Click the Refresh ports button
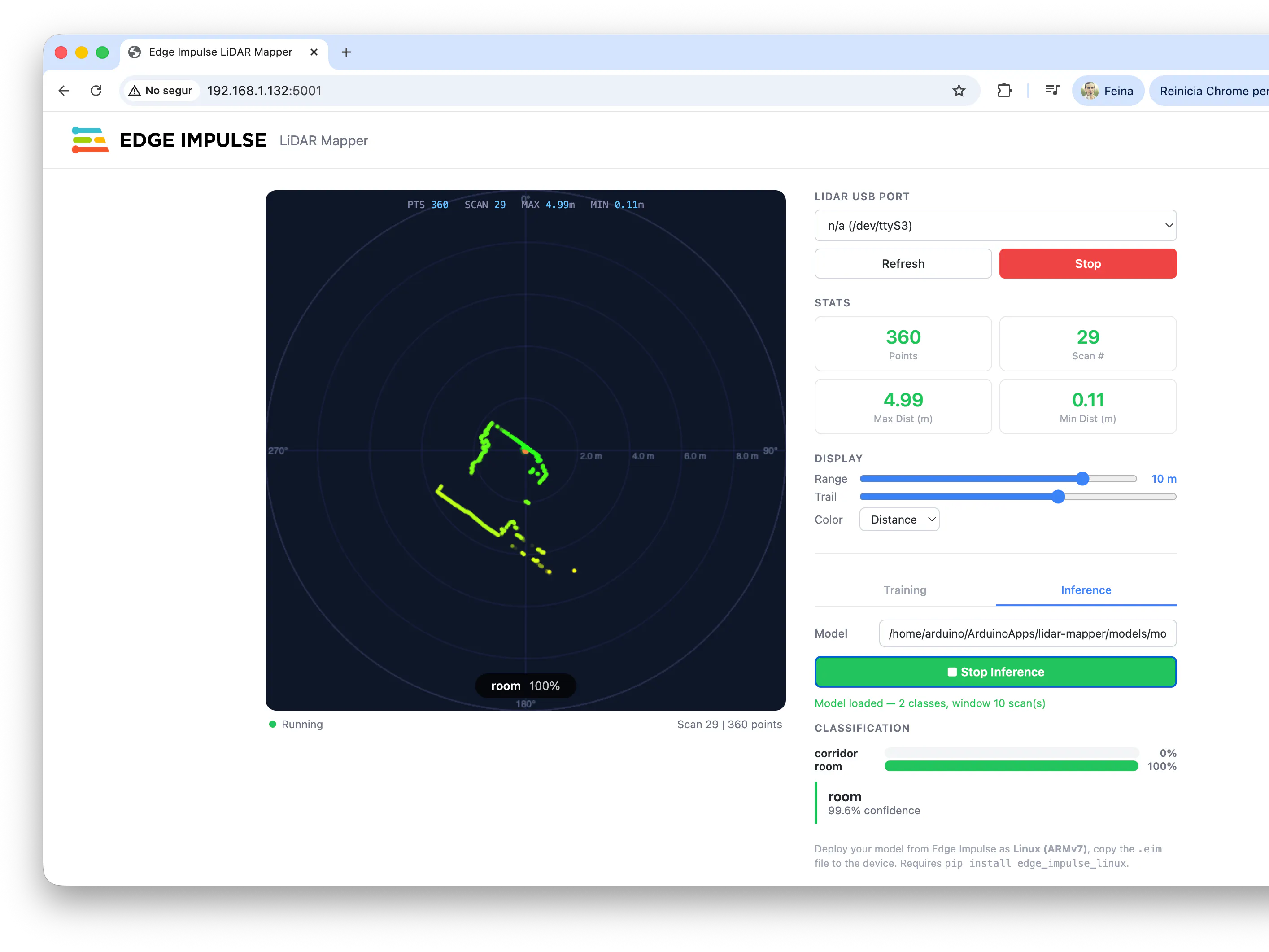The height and width of the screenshot is (952, 1269). tap(903, 264)
